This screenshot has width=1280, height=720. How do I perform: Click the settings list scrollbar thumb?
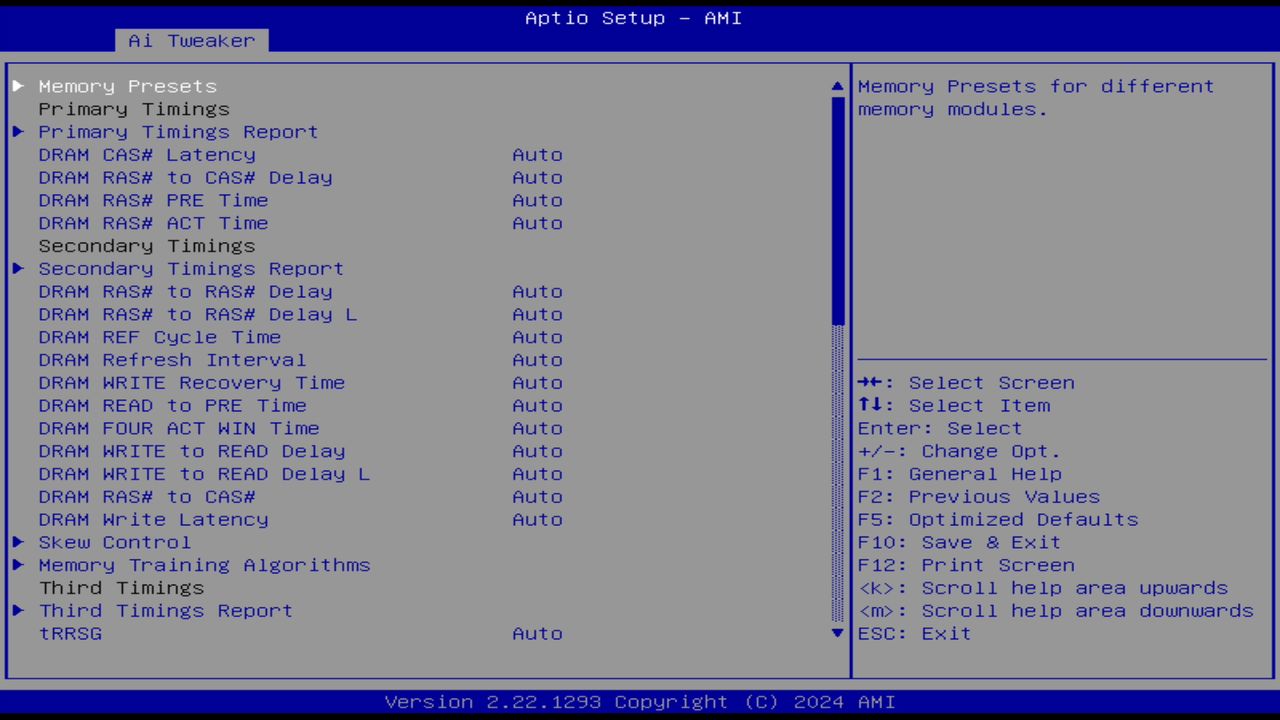pyautogui.click(x=838, y=211)
